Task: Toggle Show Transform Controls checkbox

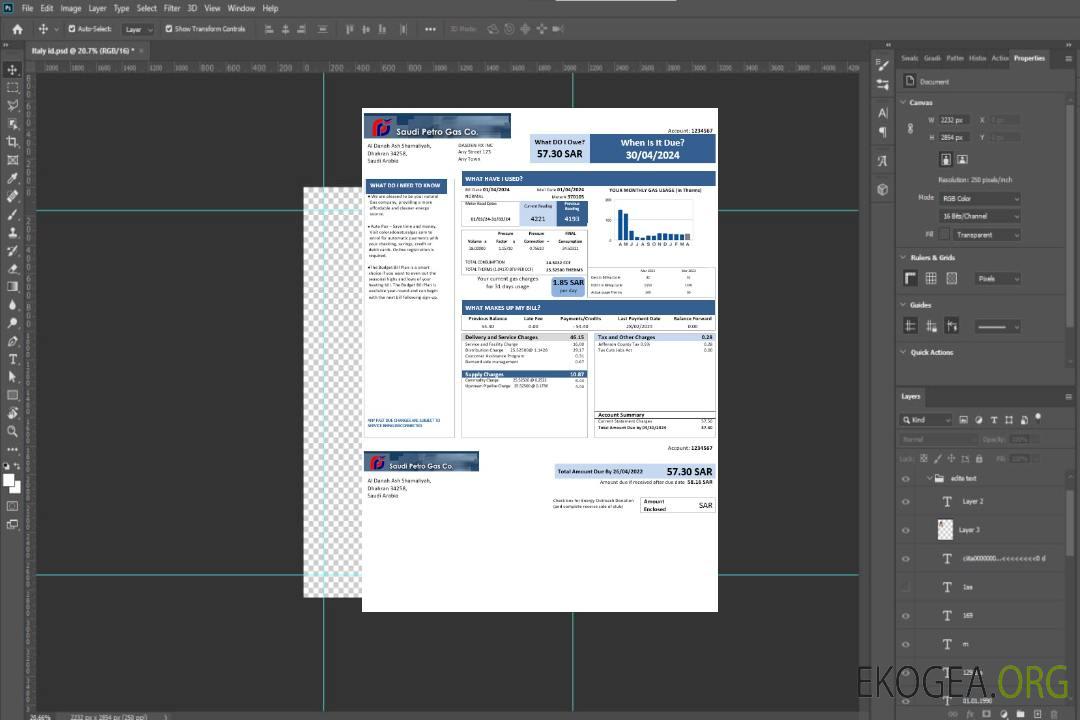Action: click(x=168, y=29)
